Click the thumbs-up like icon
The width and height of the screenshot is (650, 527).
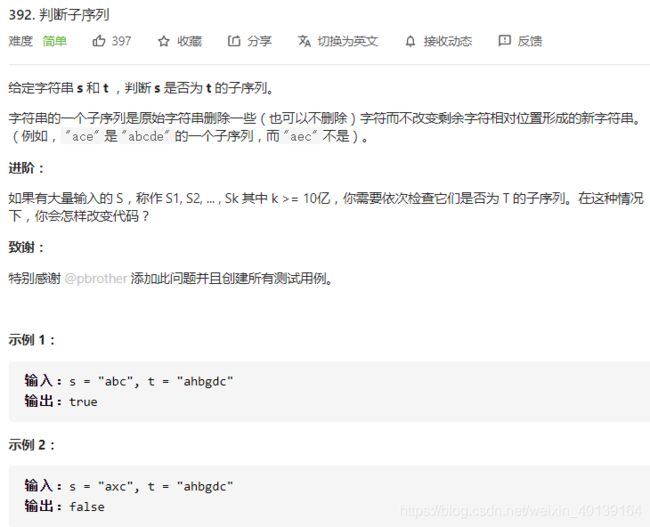(99, 41)
